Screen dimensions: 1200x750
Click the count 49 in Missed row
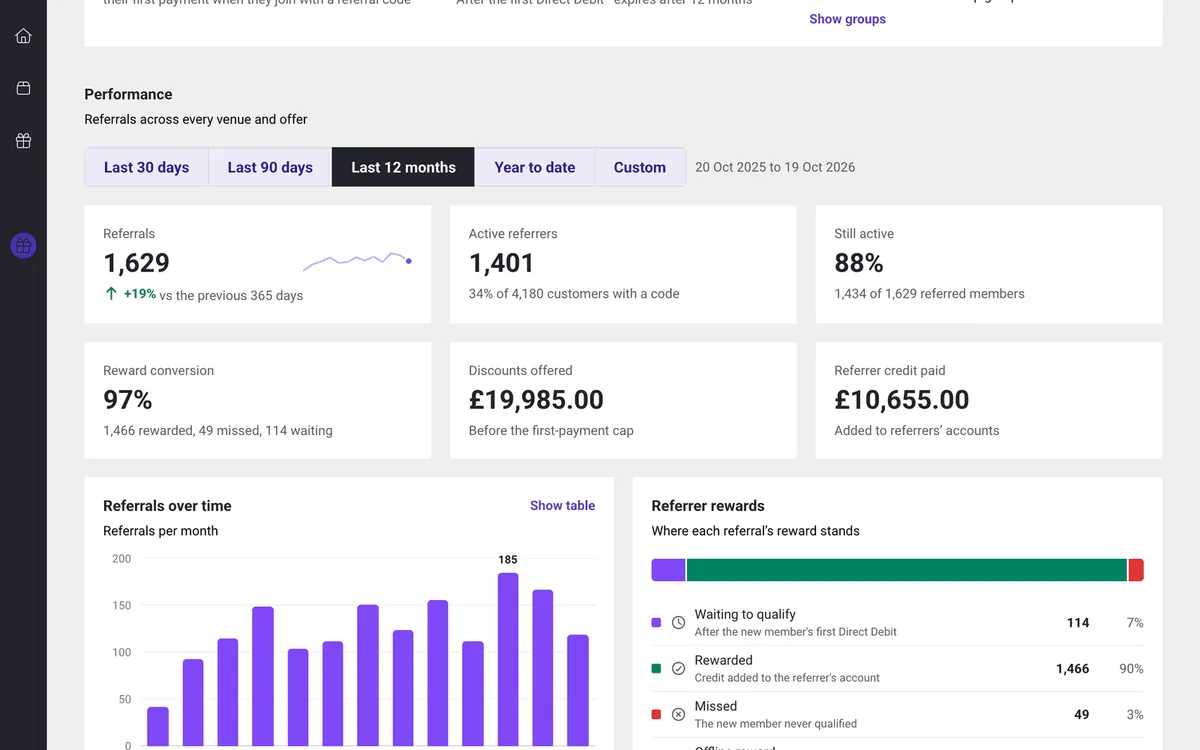tap(1082, 714)
